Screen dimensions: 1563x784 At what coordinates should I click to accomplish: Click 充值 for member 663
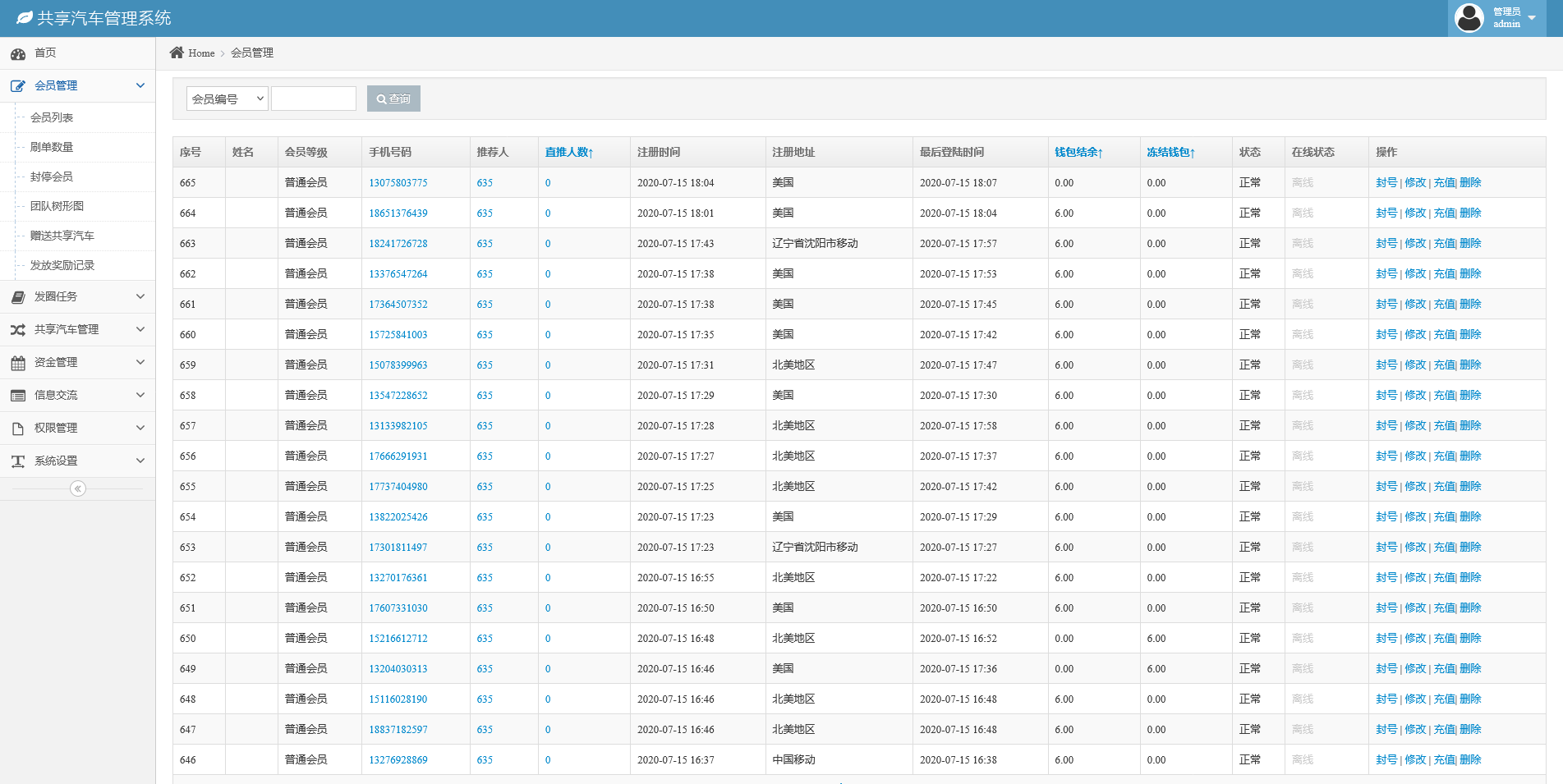tap(1444, 244)
